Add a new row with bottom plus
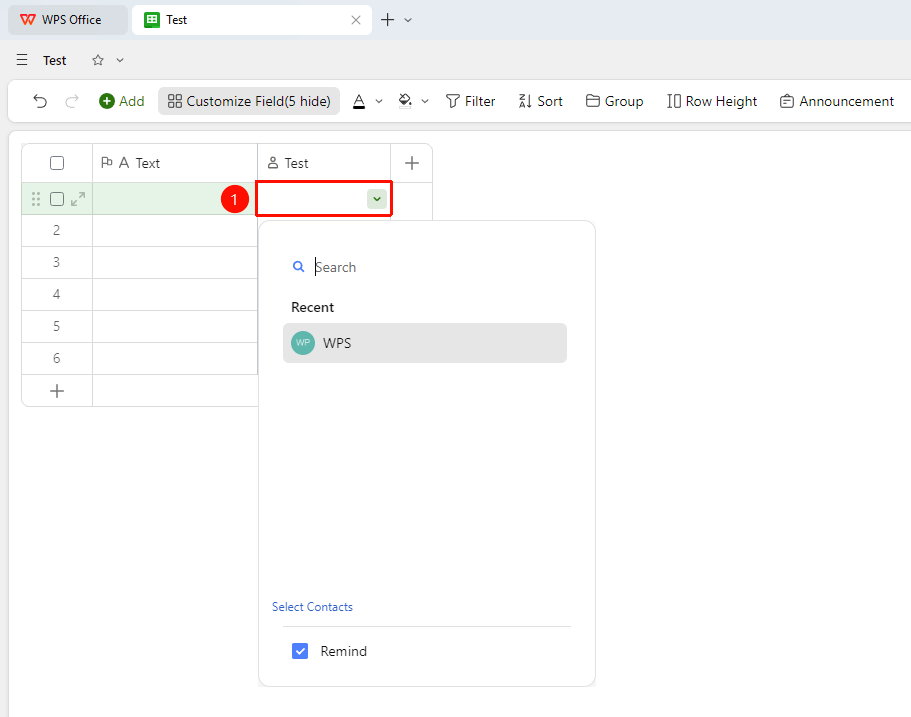Image resolution: width=911 pixels, height=717 pixels. [57, 391]
